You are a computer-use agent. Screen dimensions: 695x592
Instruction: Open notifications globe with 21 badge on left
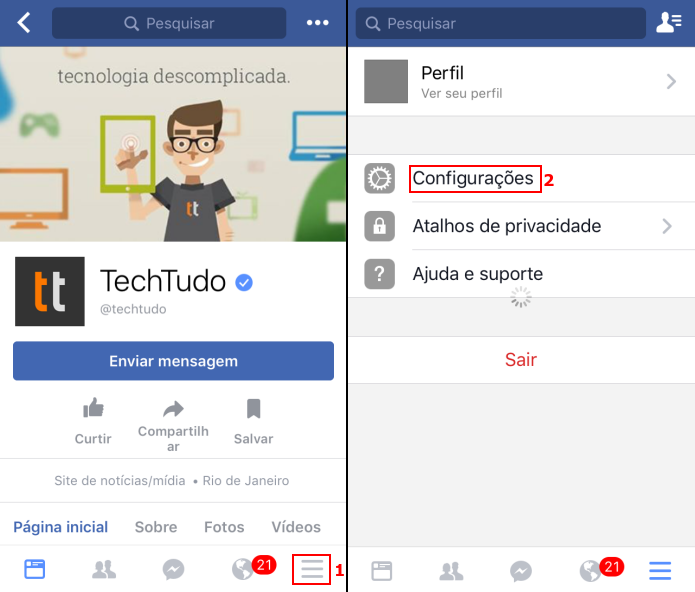pos(243,569)
